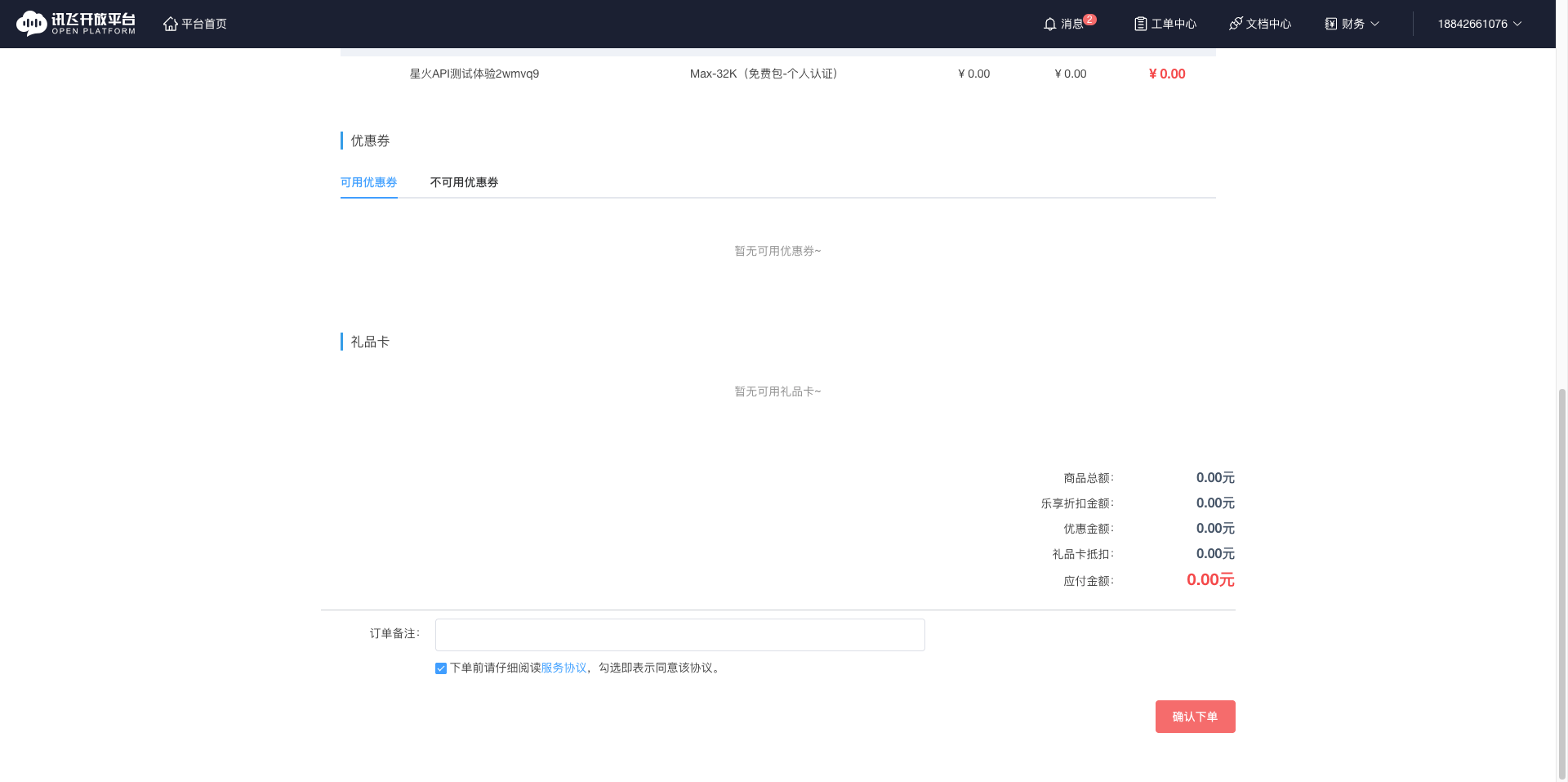The image size is (1568, 782).
Task: Click the red 应付金额 total amount
Action: click(x=1210, y=580)
